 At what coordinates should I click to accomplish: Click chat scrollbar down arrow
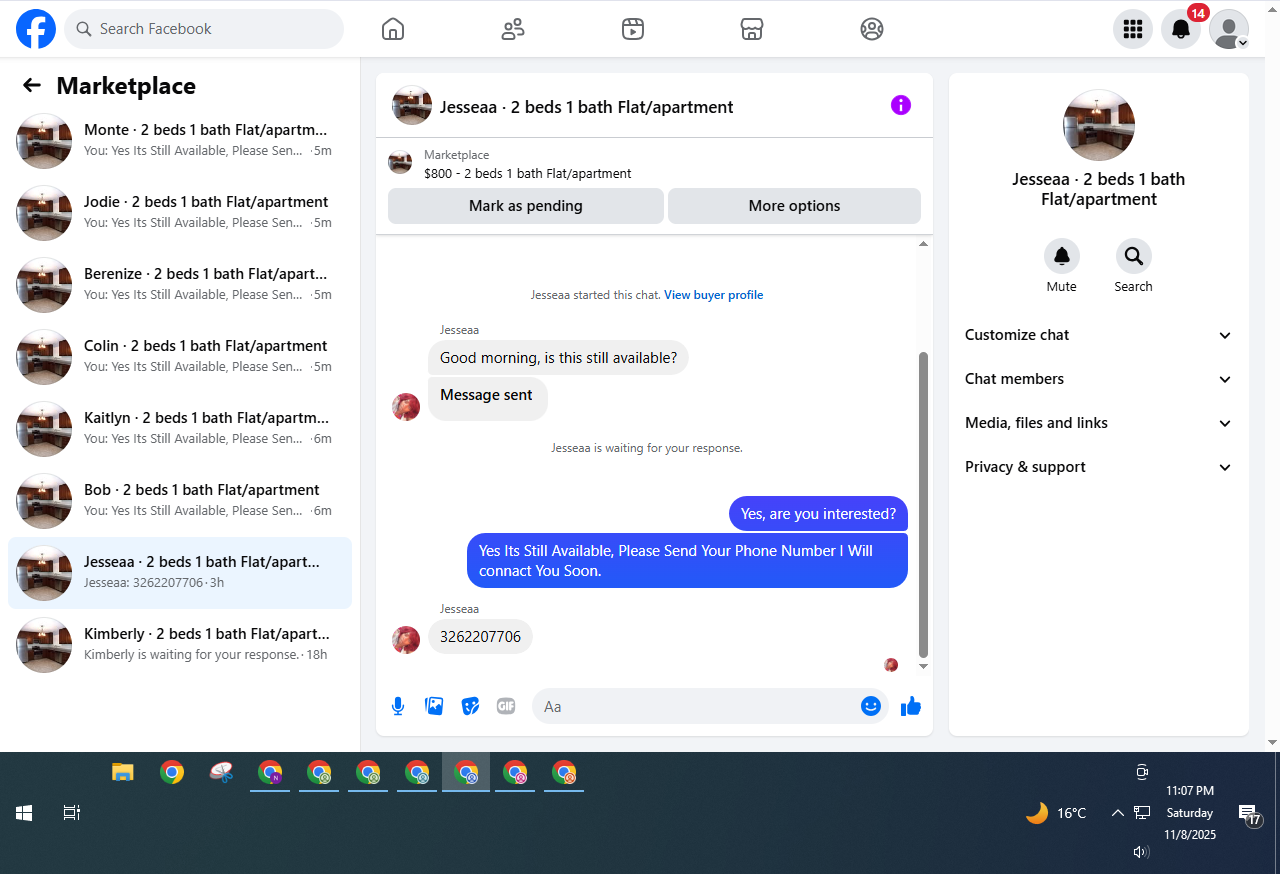tap(923, 666)
